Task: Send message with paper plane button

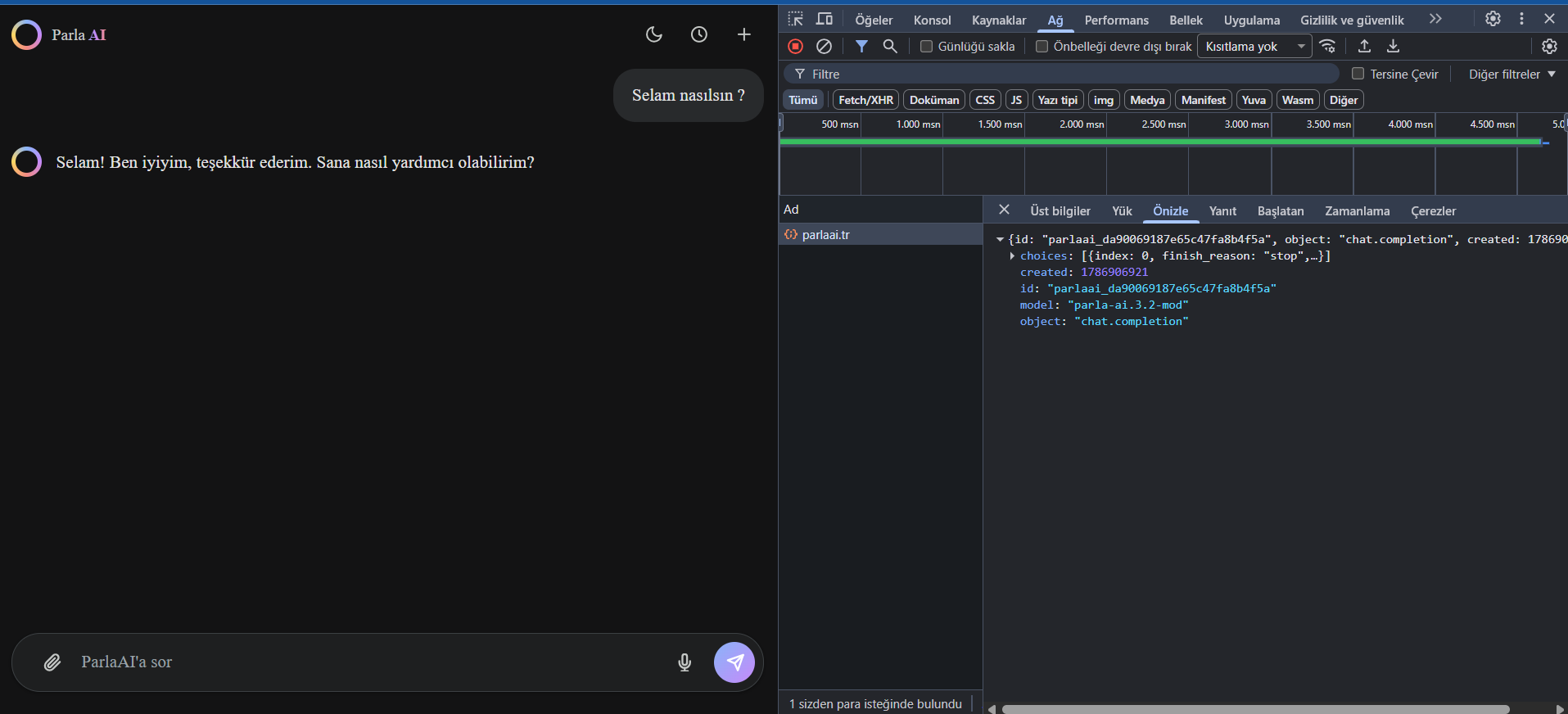Action: pos(734,662)
